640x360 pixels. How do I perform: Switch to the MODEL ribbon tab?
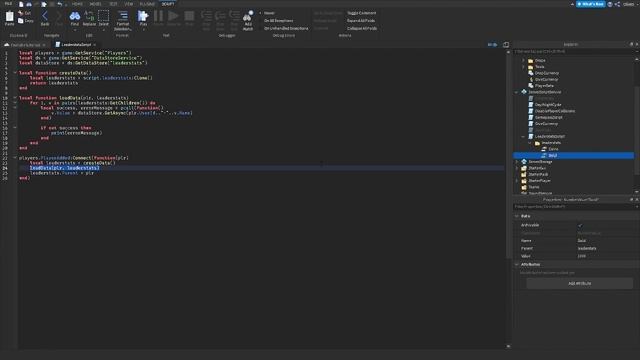pyautogui.click(x=96, y=4)
